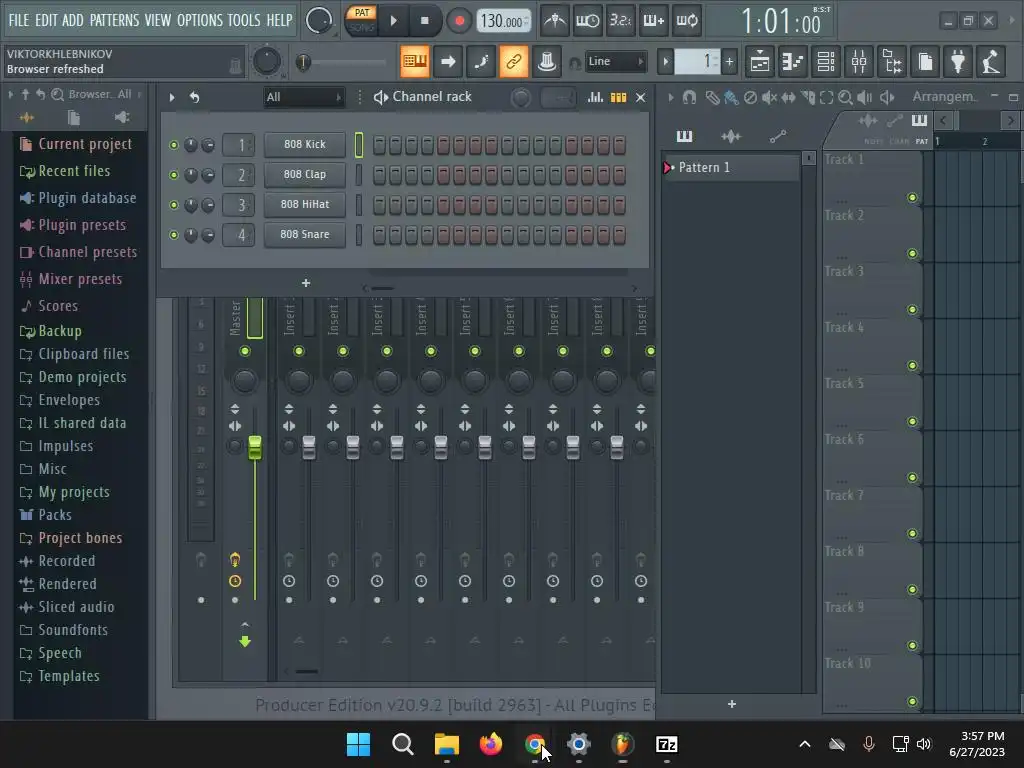
Task: Toggle Track 5 mute light
Action: coord(912,422)
